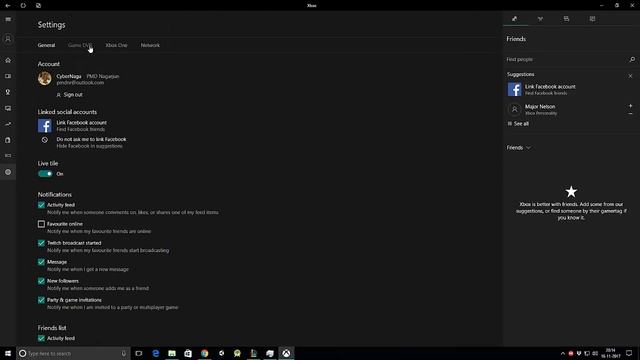Viewport: 640px width, 360px height.
Task: Click See all under Suggestions
Action: (518, 124)
